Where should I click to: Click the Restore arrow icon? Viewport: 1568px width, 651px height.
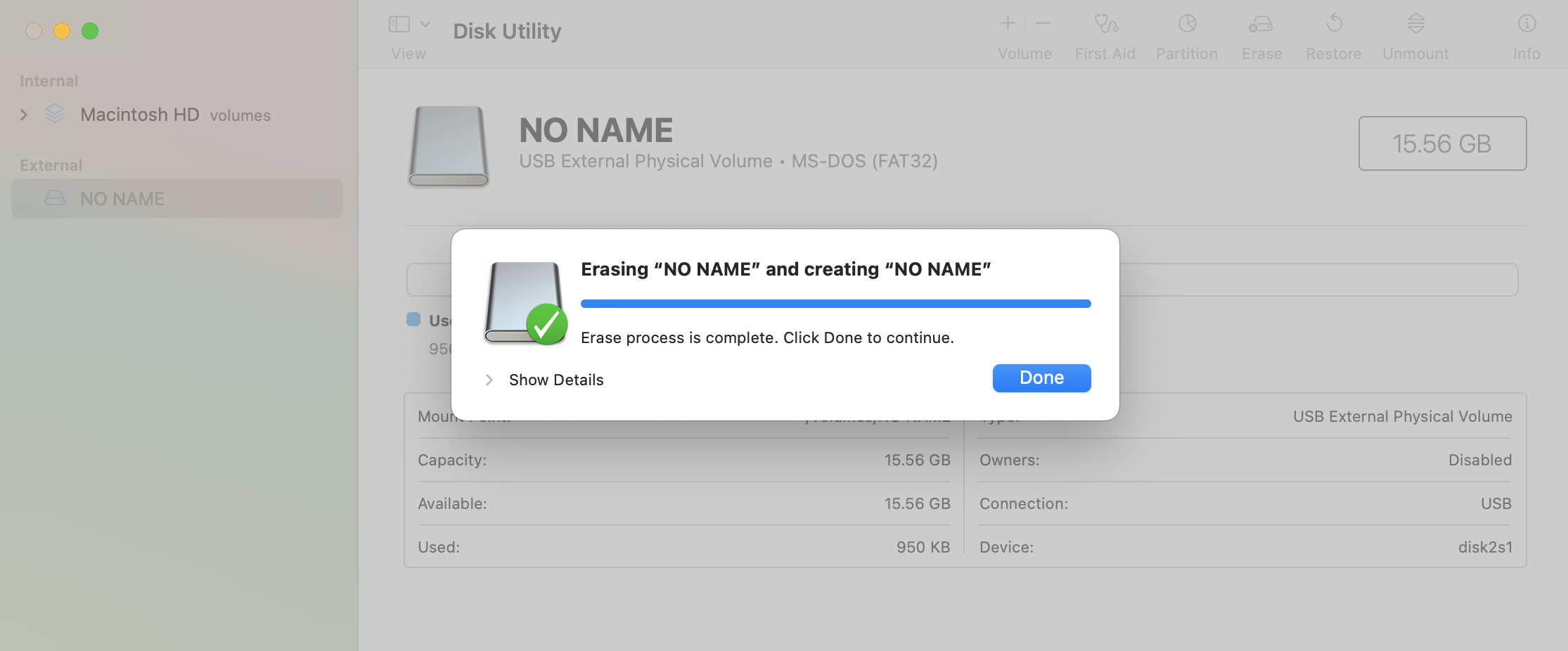[x=1334, y=24]
